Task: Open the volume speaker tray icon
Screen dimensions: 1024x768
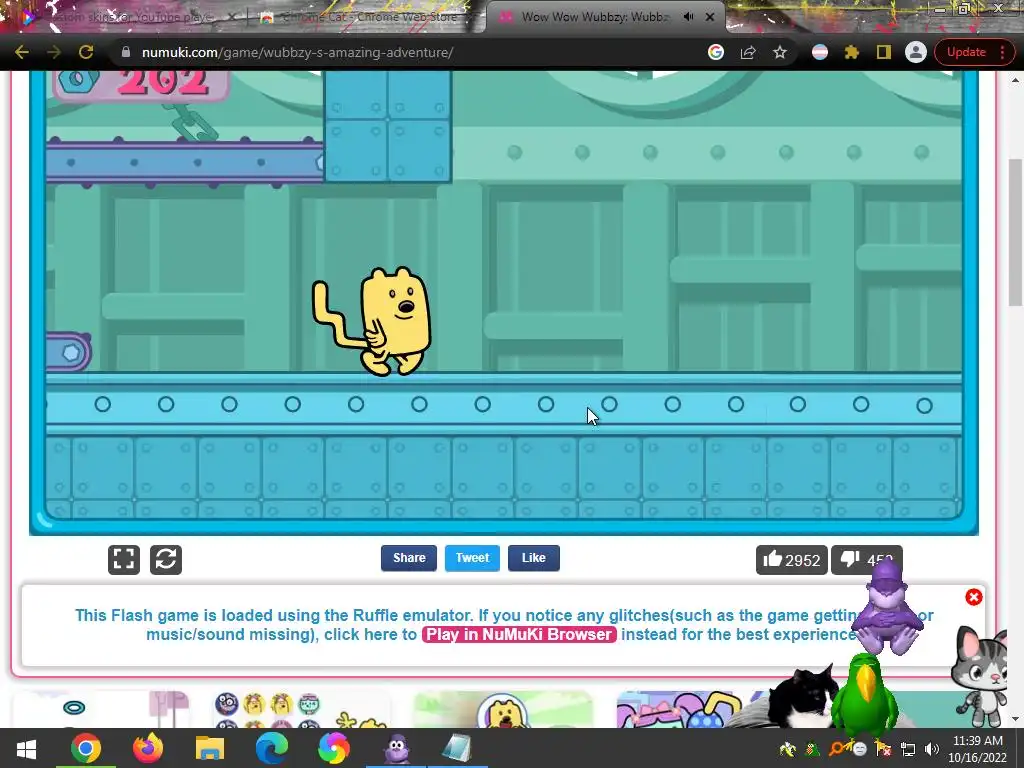Action: point(932,749)
